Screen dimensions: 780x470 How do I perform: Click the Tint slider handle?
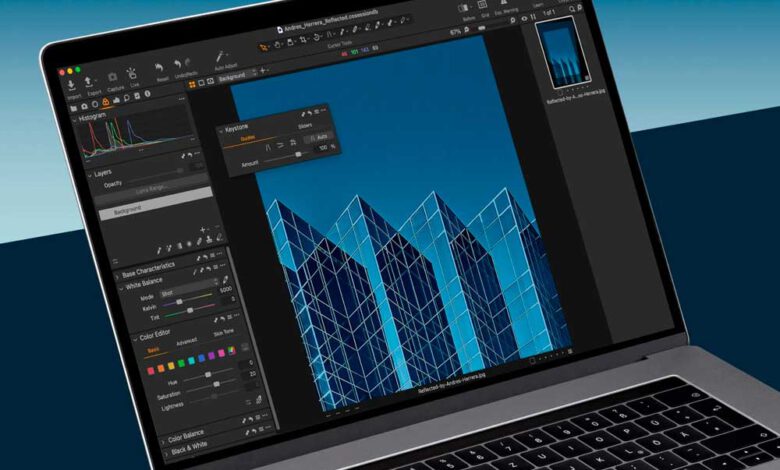[x=190, y=310]
